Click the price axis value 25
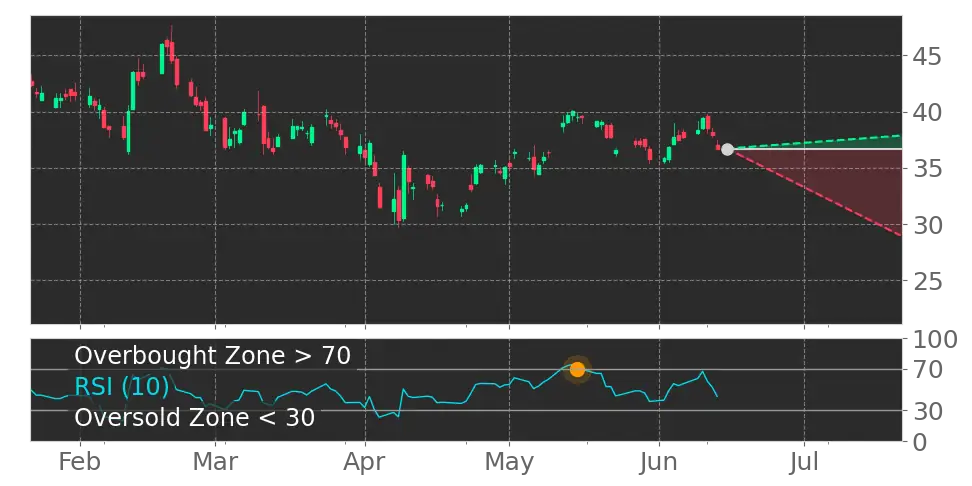The height and width of the screenshot is (486, 972). point(927,281)
